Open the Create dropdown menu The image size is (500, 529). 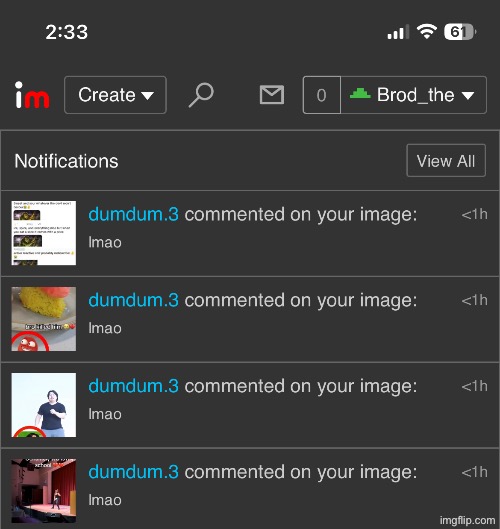coord(115,95)
